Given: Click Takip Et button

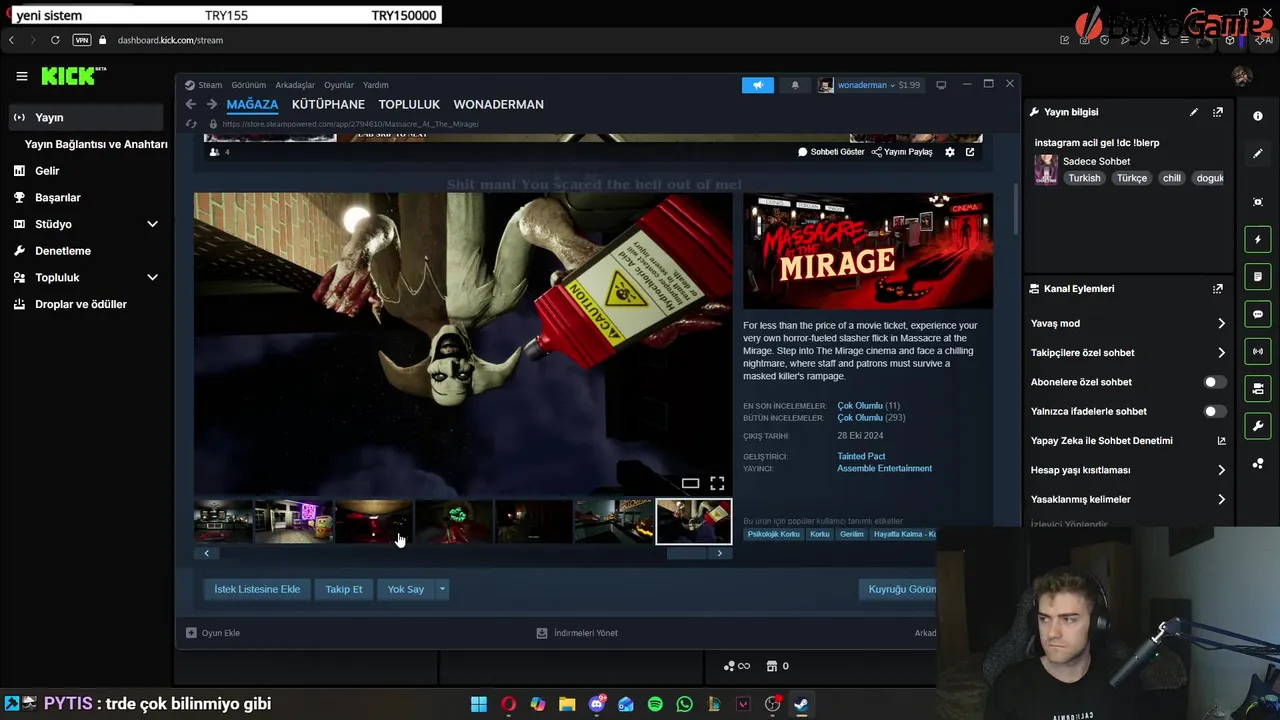Looking at the screenshot, I should (x=344, y=589).
